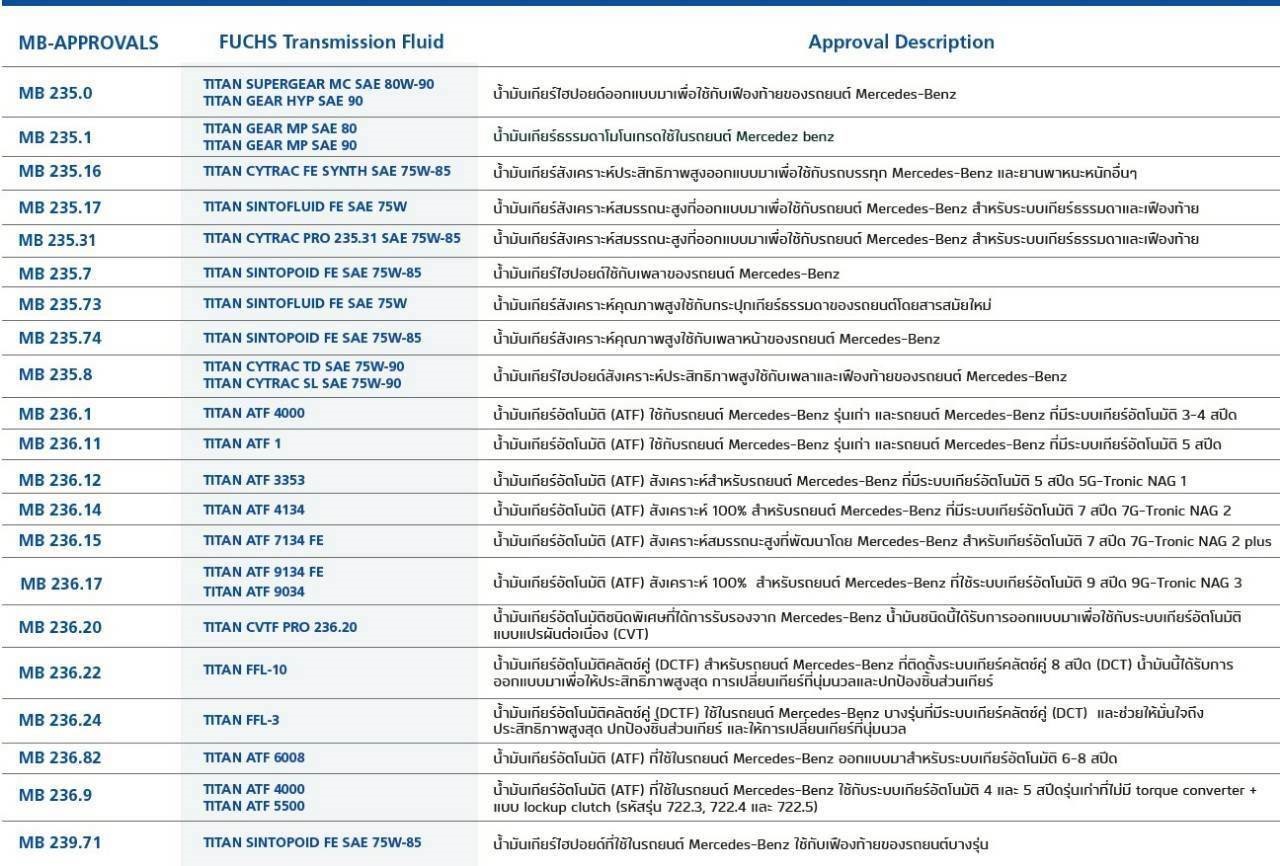Click TITAN ATF 3353 product name
1280x866 pixels.
tap(254, 480)
